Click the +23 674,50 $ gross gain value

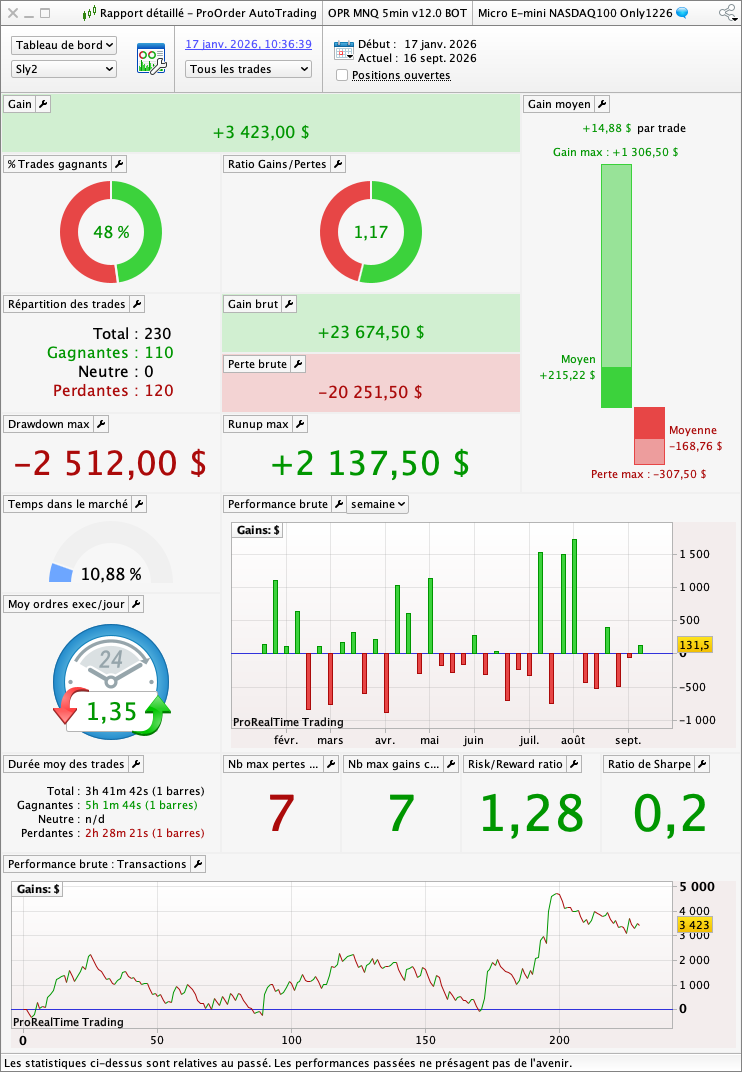(371, 332)
